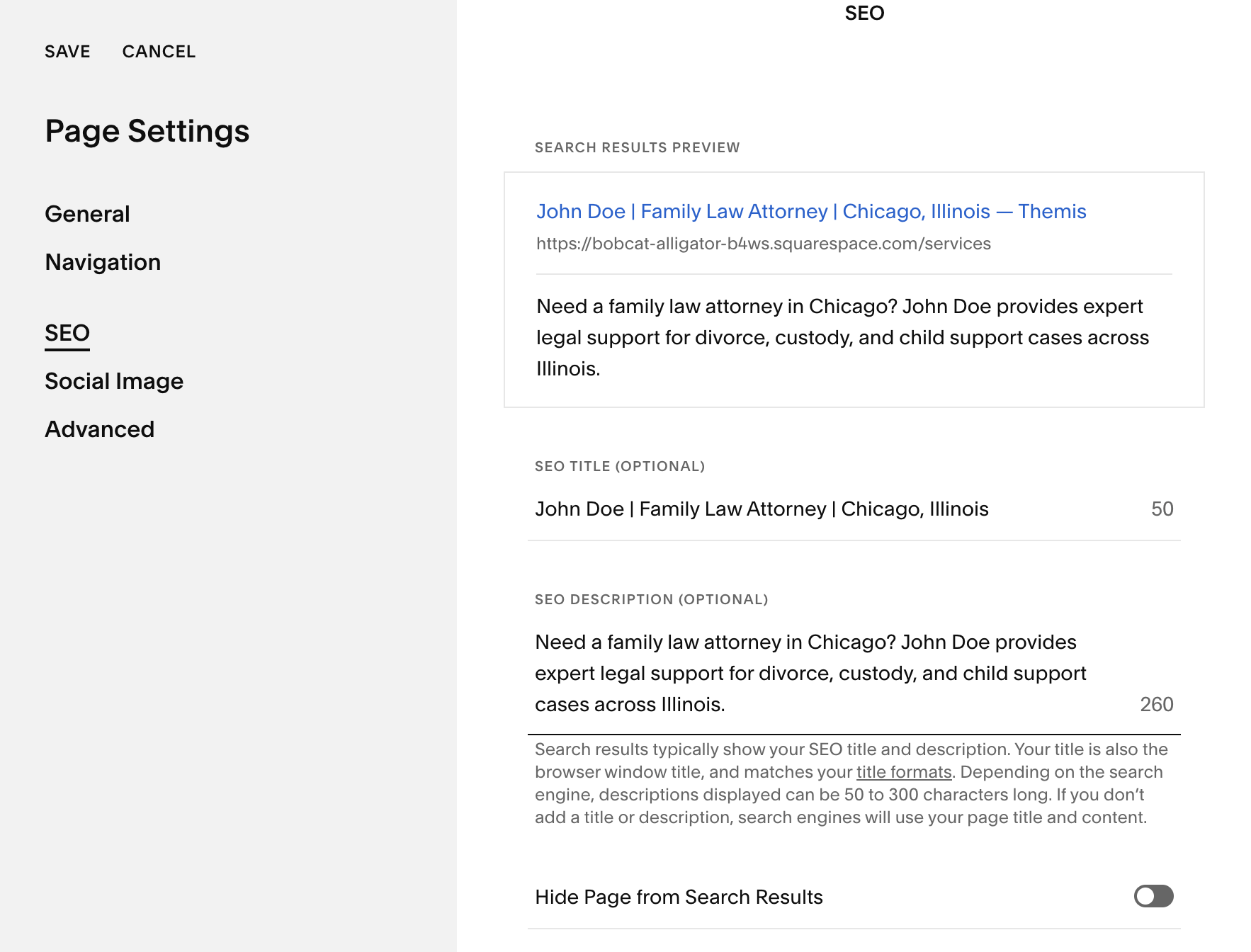The width and height of the screenshot is (1251, 952).
Task: Click the CANCEL button
Action: (159, 50)
